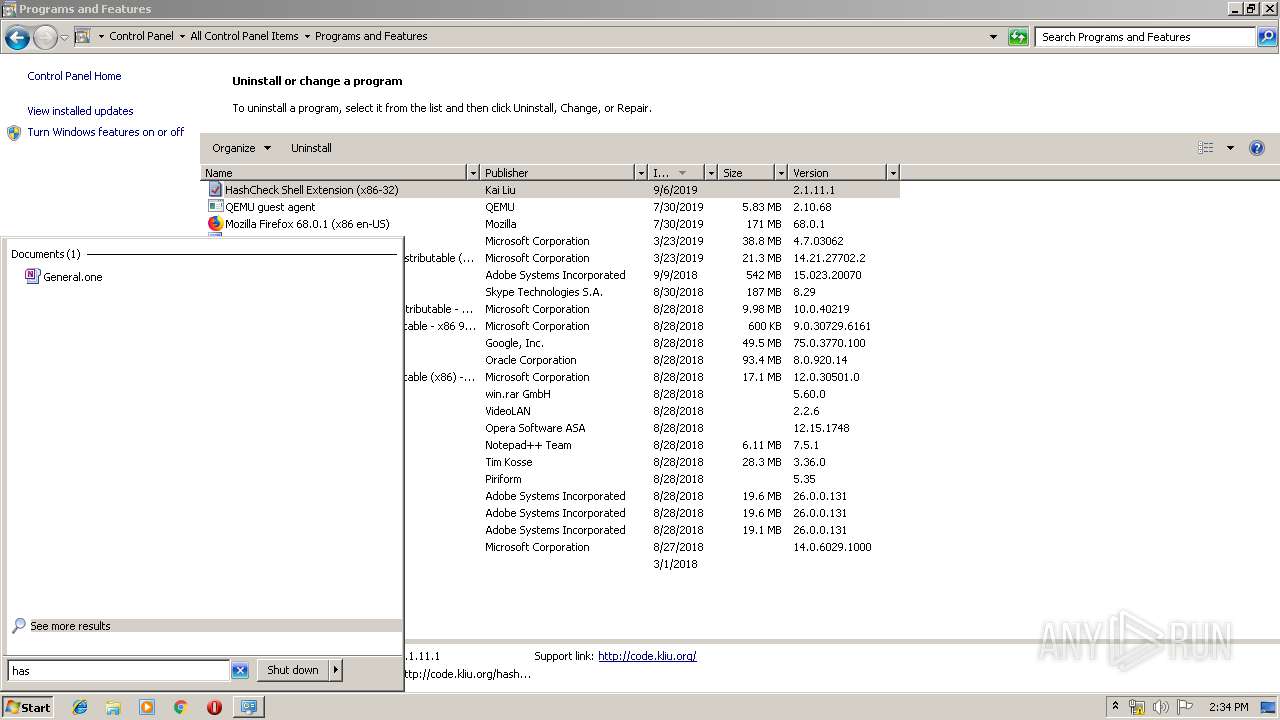Select the Mozilla Firefox 68.0.1 row
Image resolution: width=1280 pixels, height=720 pixels.
coord(551,224)
